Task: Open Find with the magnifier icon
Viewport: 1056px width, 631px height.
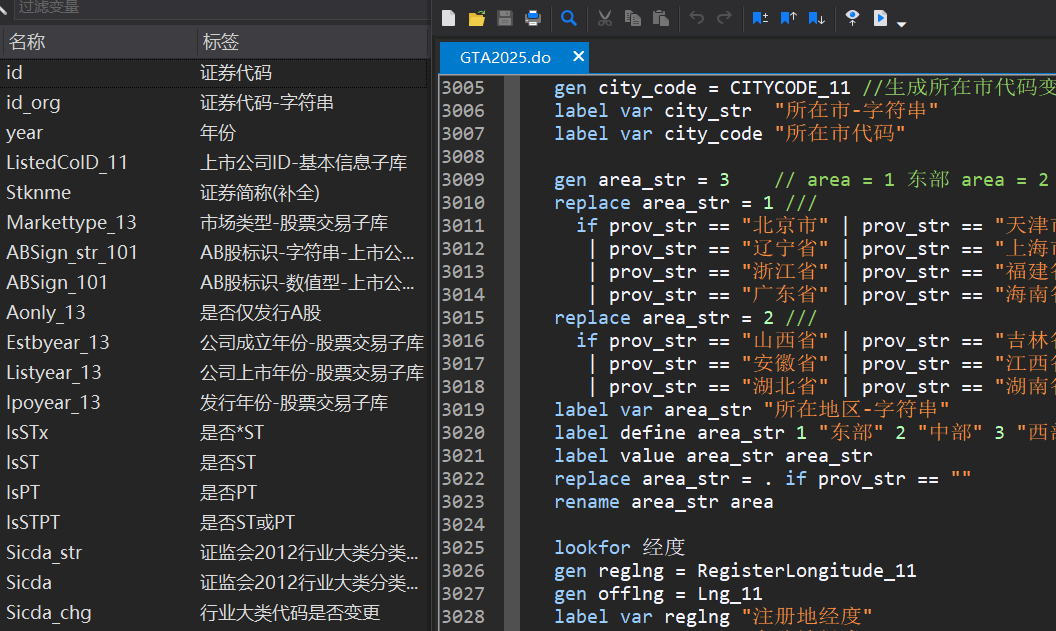Action: pyautogui.click(x=569, y=18)
